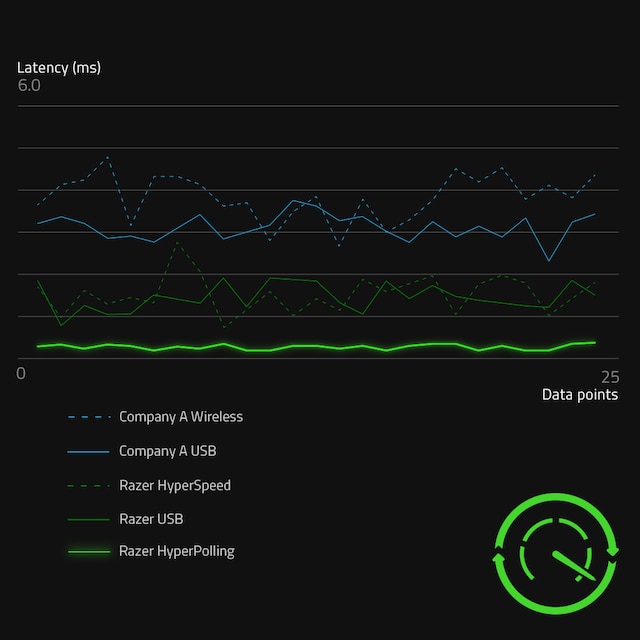Viewport: 640px width, 640px height.
Task: Toggle the Razer USB legend label
Action: click(150, 520)
